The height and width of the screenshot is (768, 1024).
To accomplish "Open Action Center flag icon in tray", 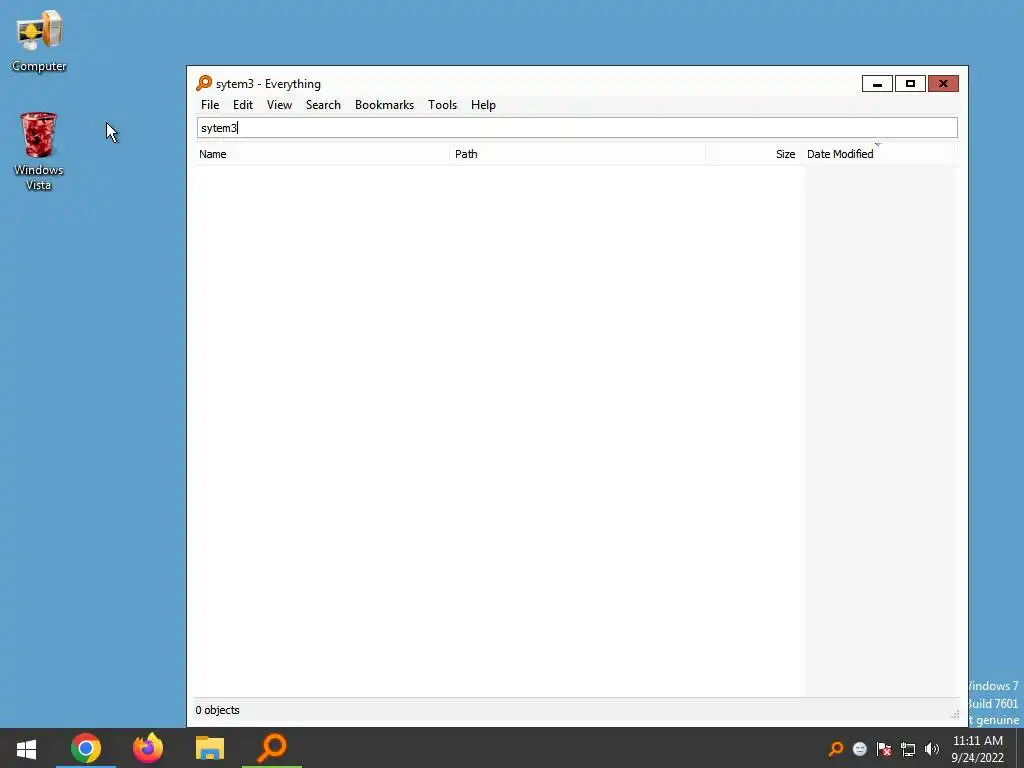I will (884, 749).
